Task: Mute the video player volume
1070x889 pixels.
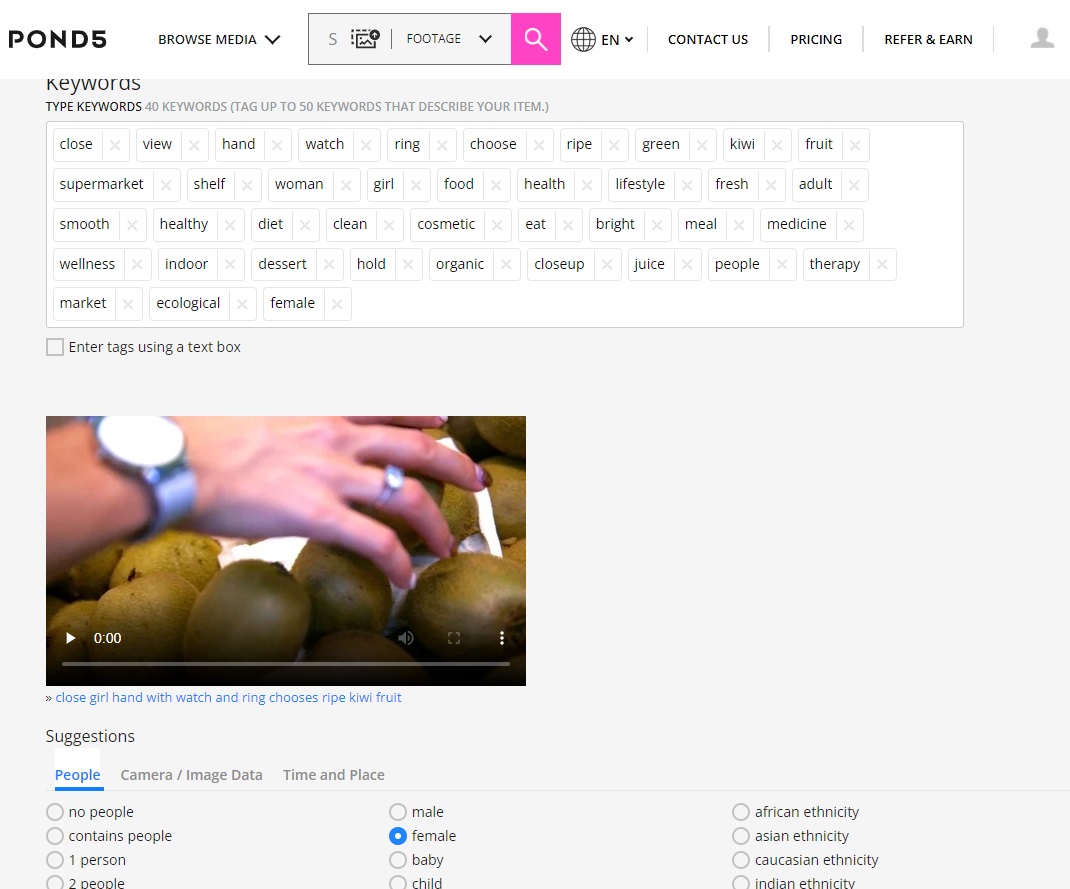Action: 405,638
